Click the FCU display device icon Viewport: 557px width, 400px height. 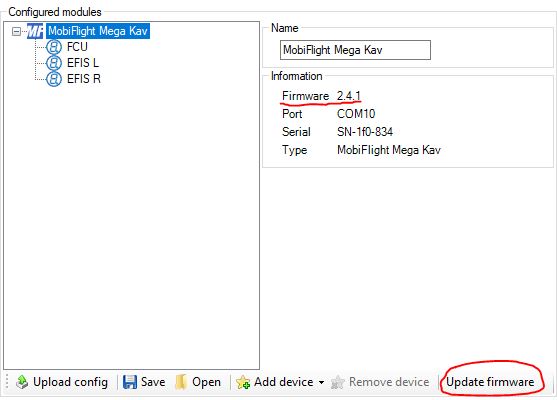[54, 47]
